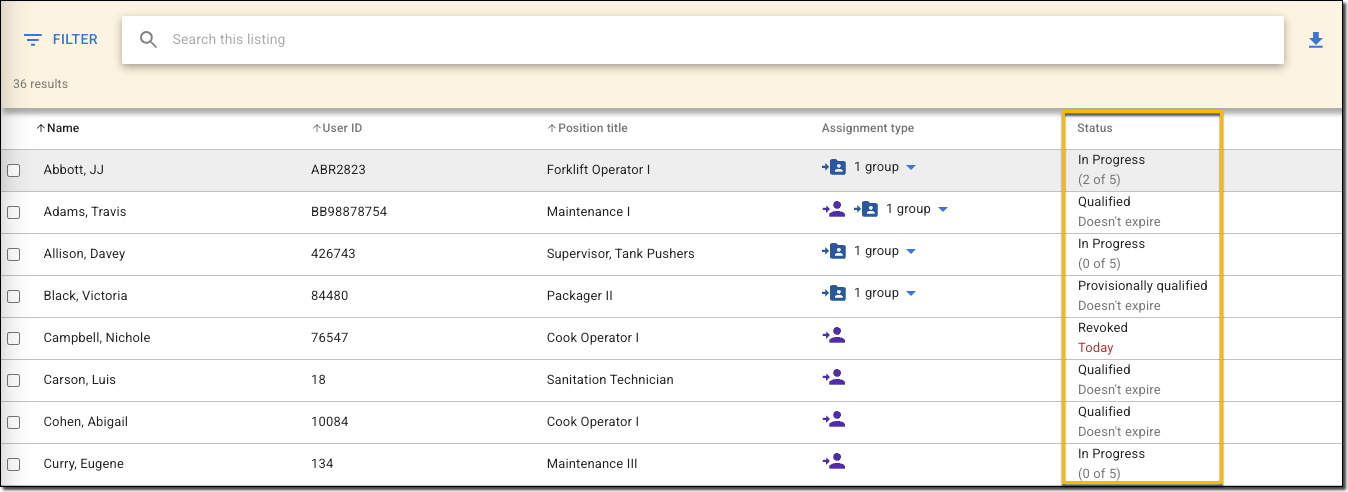This screenshot has height=492, width=1348.
Task: Tick the checkbox next to Black, Victoria
Action: 14,297
